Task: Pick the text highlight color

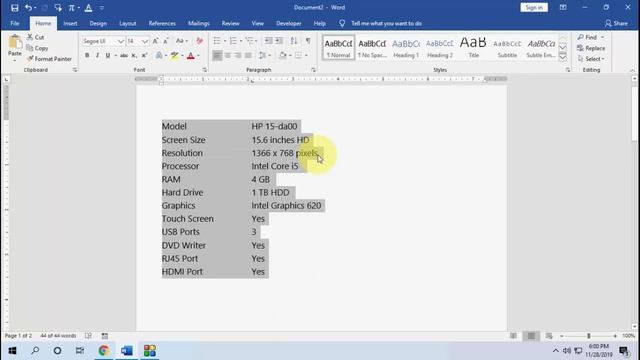Action: [x=175, y=56]
